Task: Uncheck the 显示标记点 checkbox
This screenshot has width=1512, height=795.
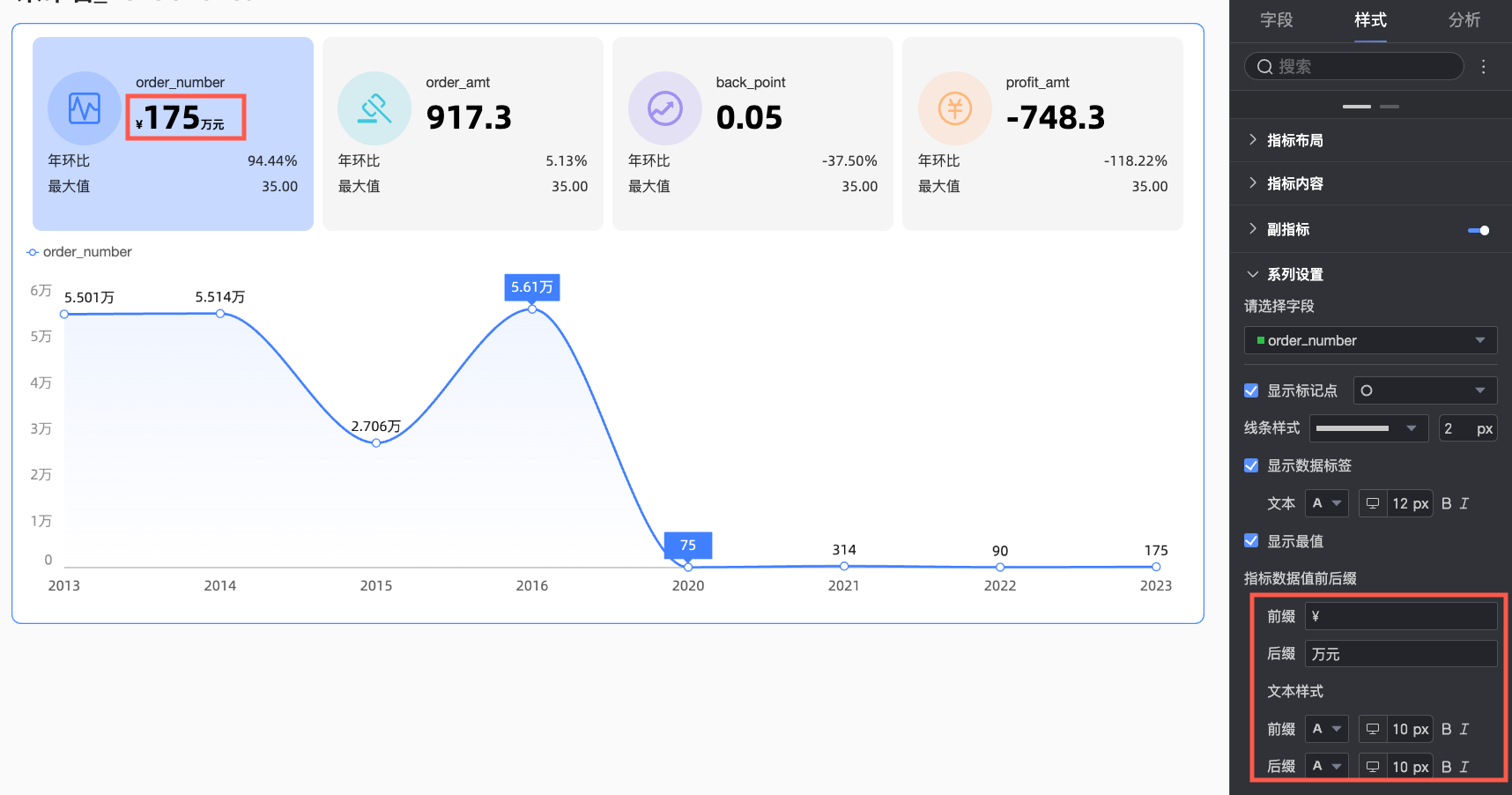Action: [1251, 390]
